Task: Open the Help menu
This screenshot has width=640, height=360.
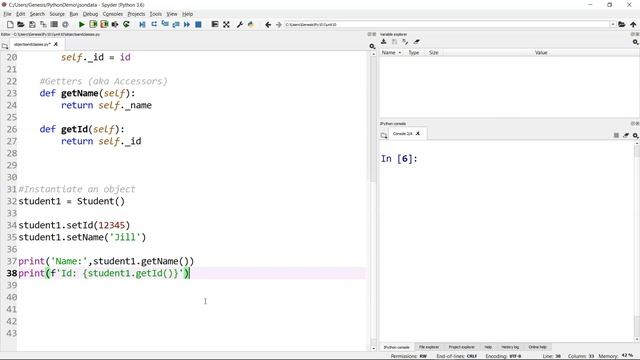Action: pos(187,14)
